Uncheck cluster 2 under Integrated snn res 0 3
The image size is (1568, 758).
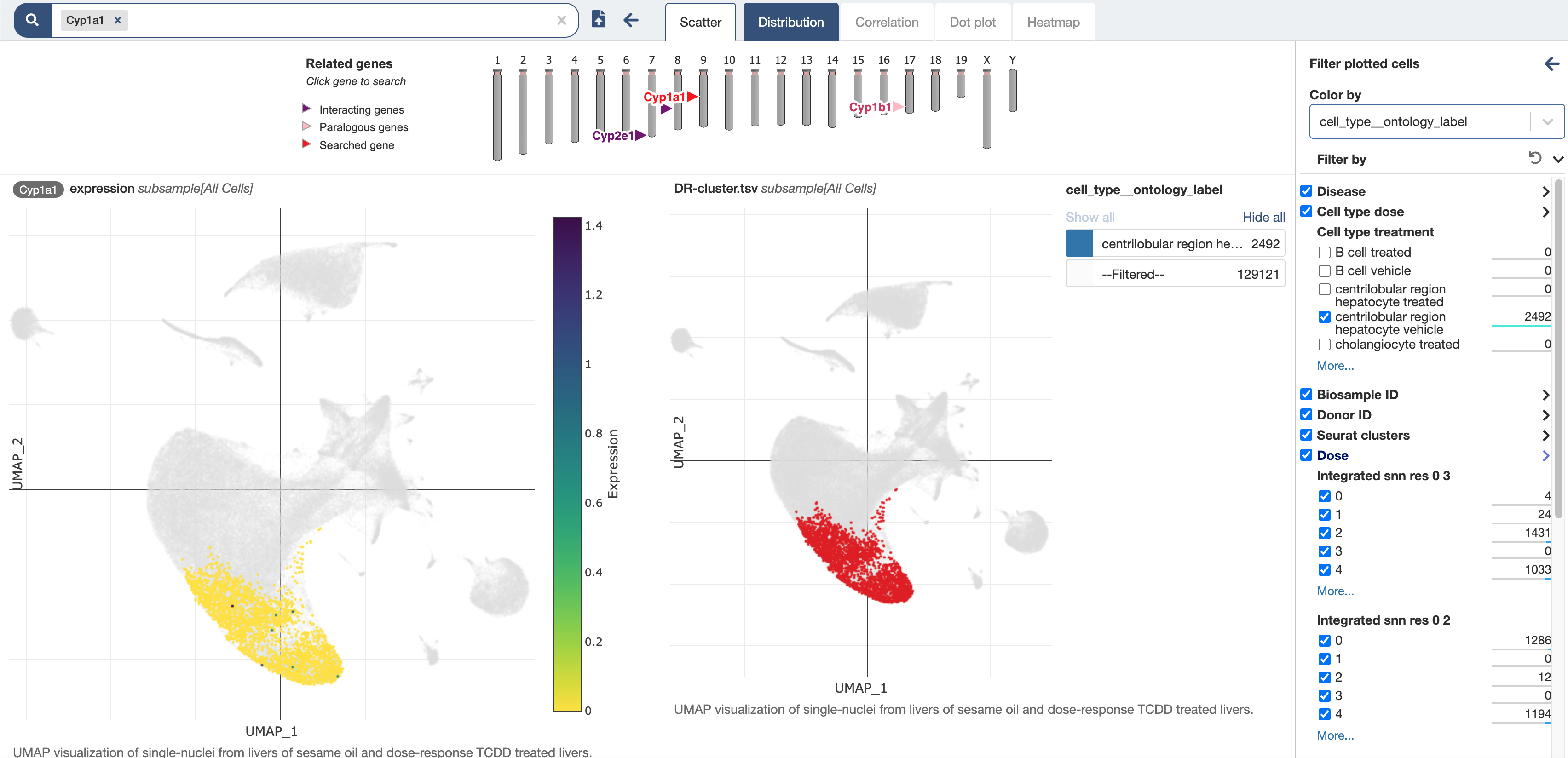[1324, 533]
